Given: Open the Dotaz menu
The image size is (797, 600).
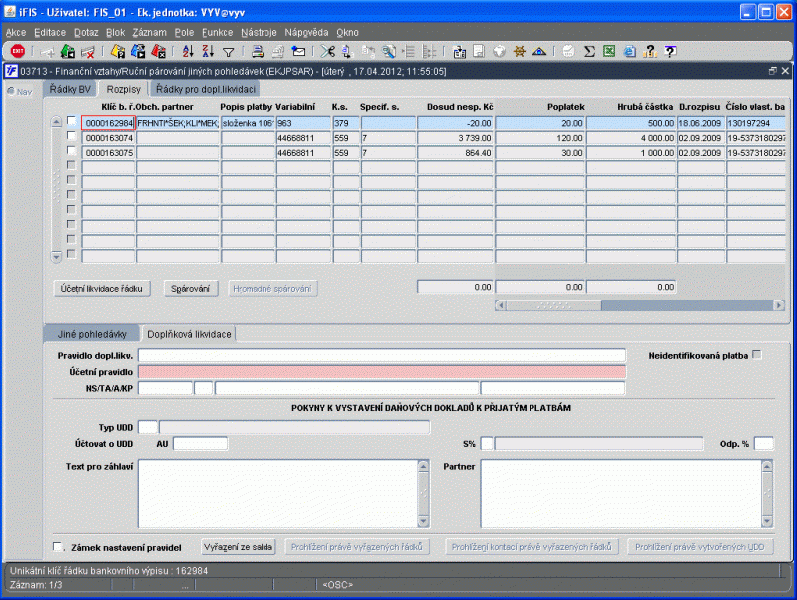Looking at the screenshot, I should (x=86, y=33).
